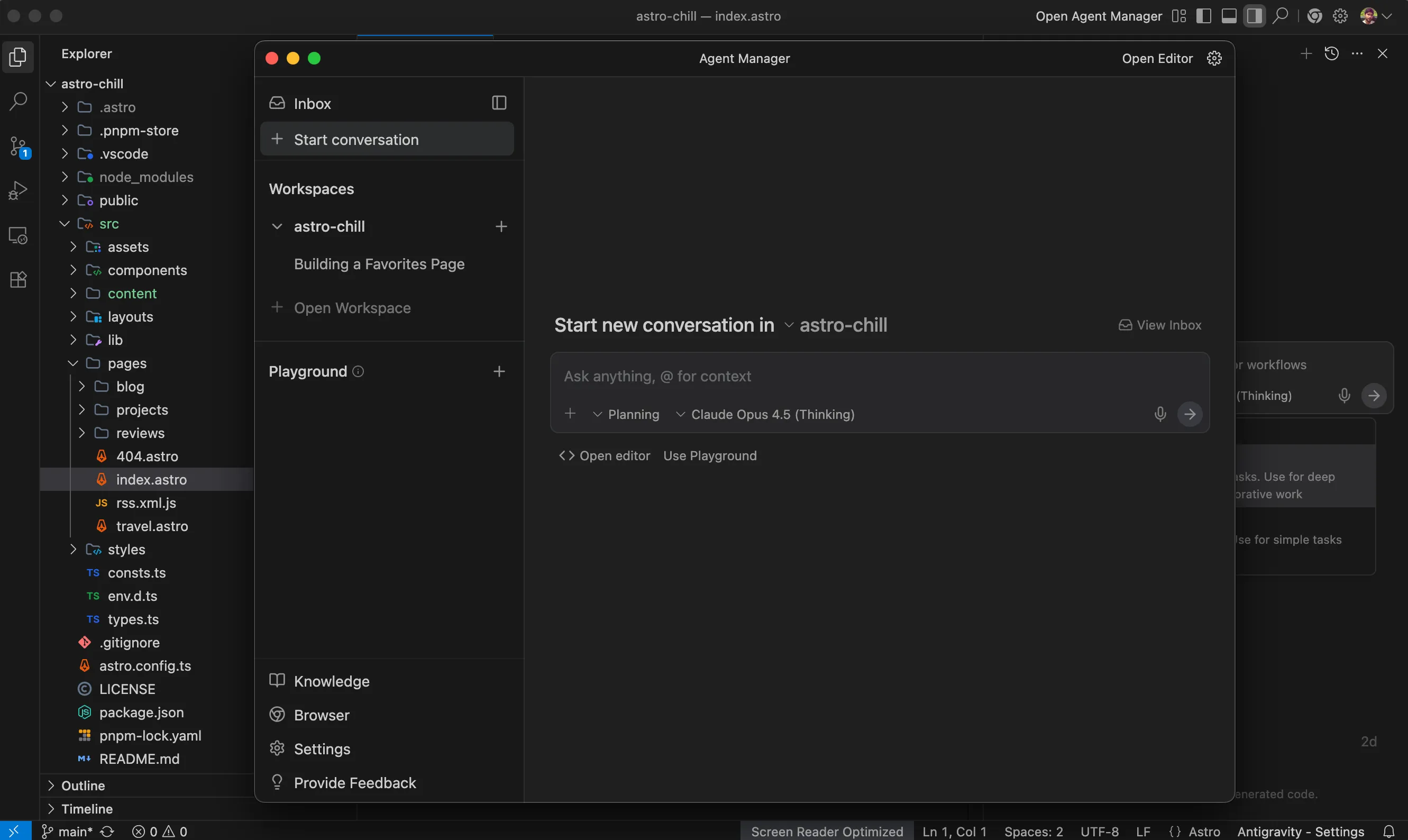The image size is (1408, 840).
Task: Click the microphone icon for voice input
Action: 1160,414
